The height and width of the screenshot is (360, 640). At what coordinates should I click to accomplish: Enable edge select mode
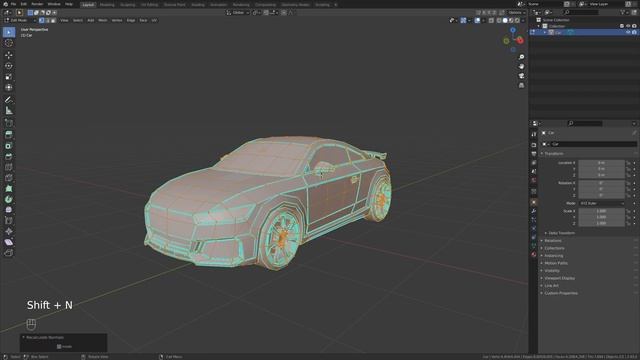[x=47, y=20]
